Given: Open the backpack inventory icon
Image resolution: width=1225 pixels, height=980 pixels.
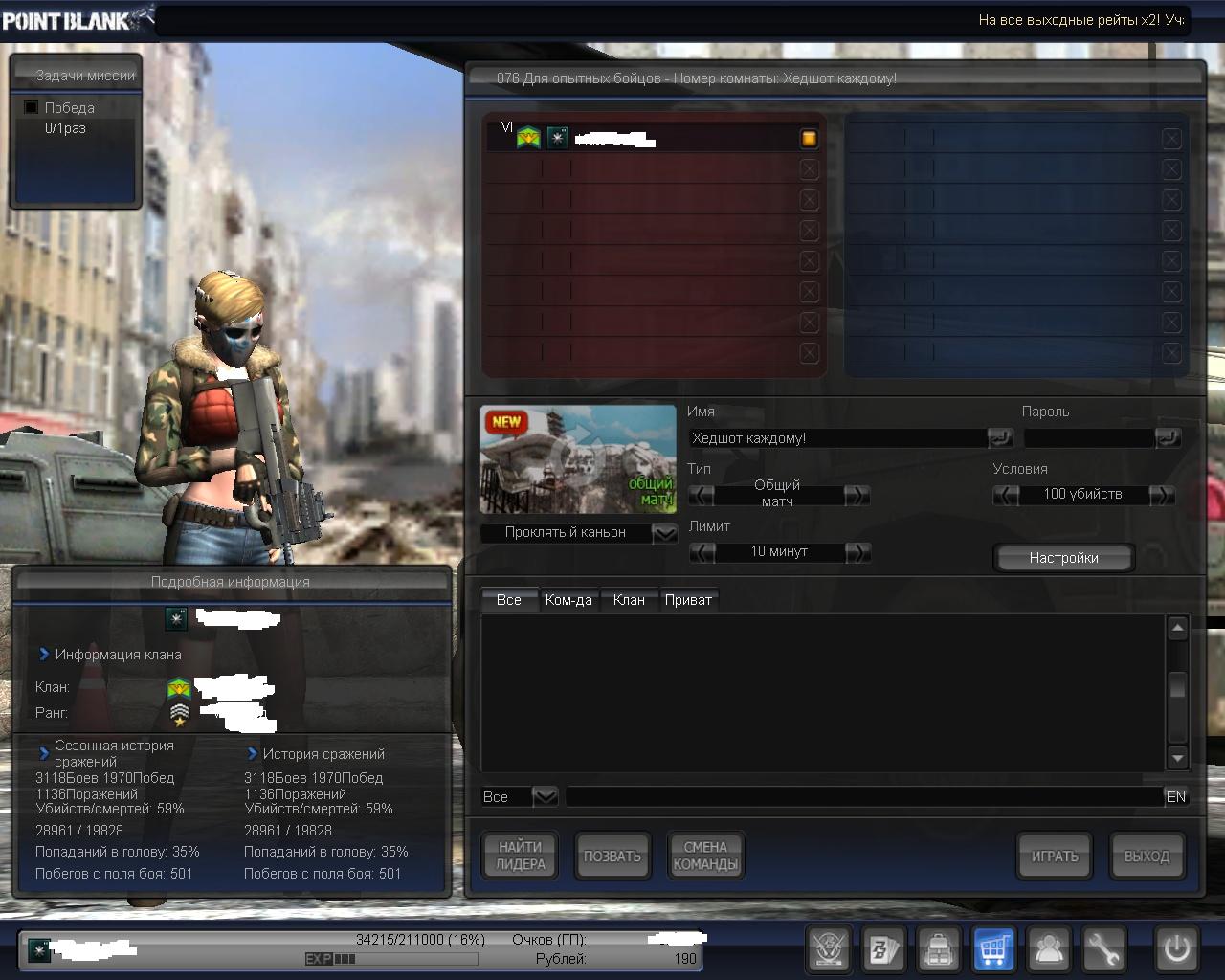Looking at the screenshot, I should pos(939,949).
